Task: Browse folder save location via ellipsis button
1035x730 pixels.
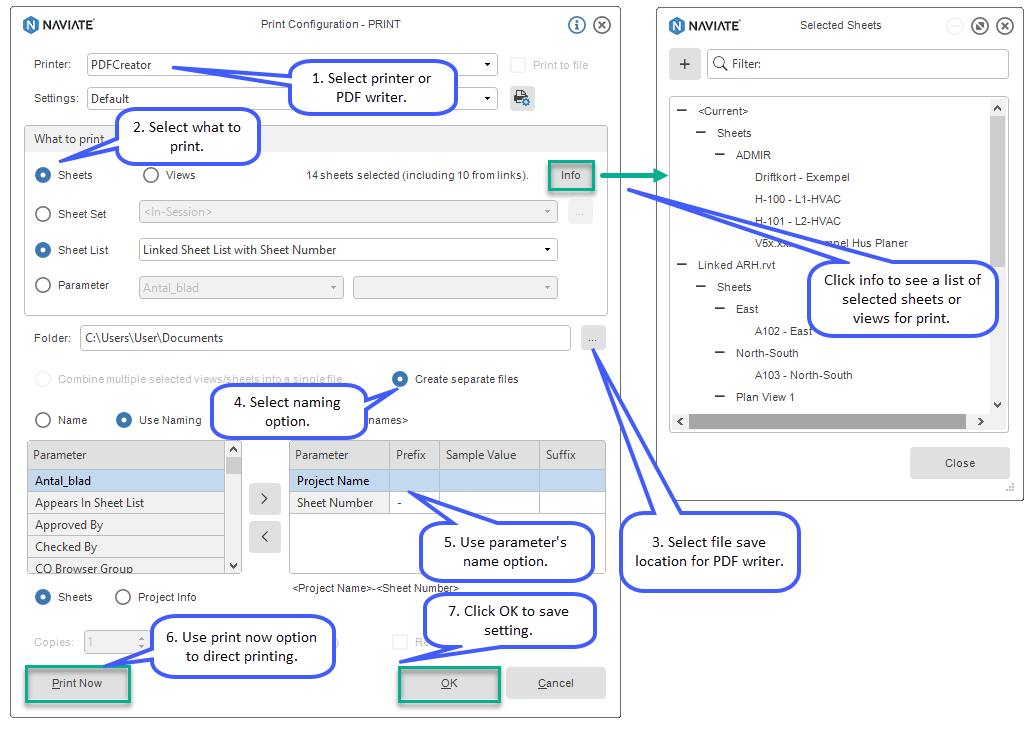Action: (593, 338)
